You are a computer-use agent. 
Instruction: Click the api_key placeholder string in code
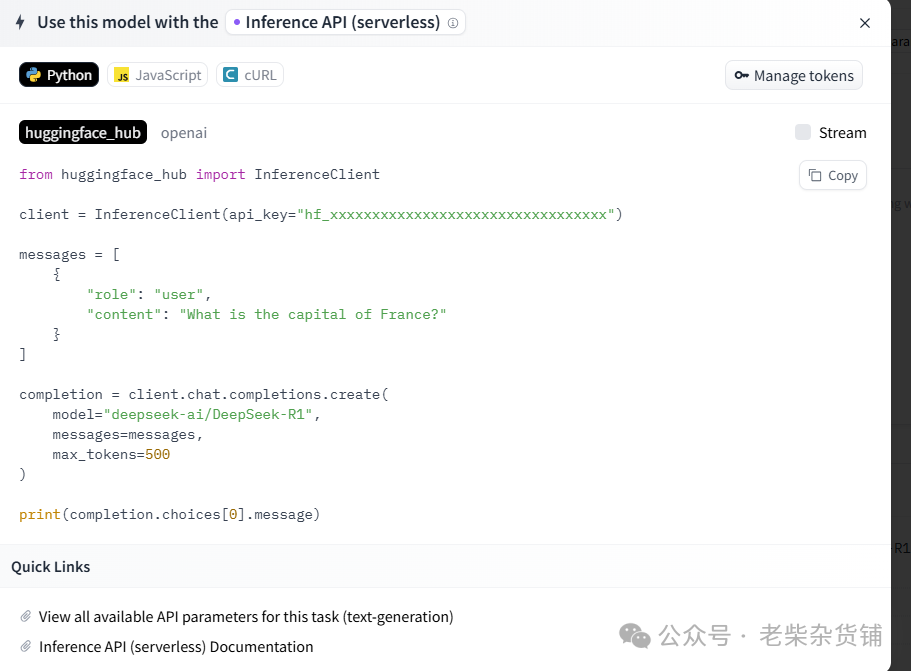456,214
